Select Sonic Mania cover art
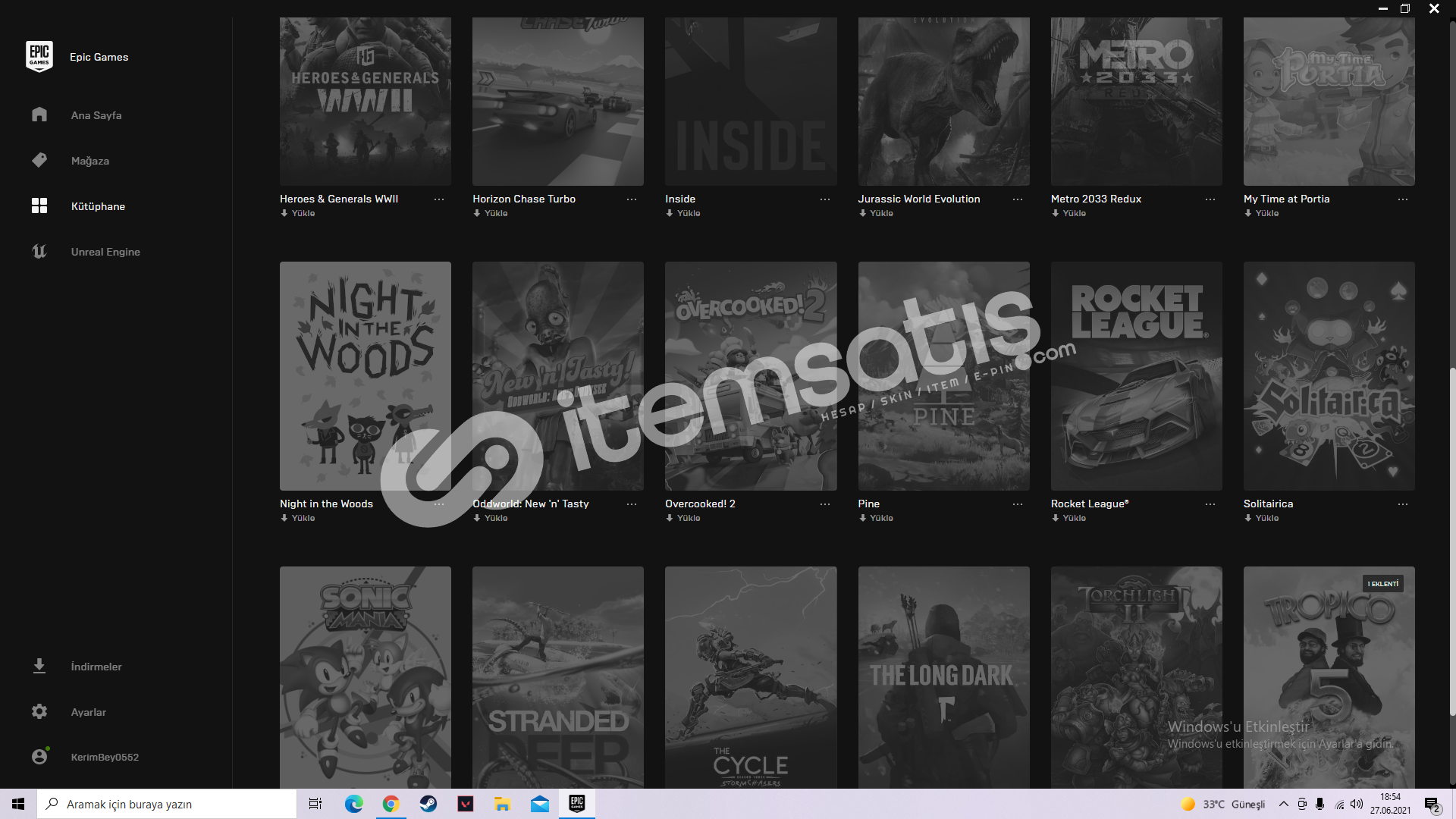The width and height of the screenshot is (1456, 819). point(366,677)
